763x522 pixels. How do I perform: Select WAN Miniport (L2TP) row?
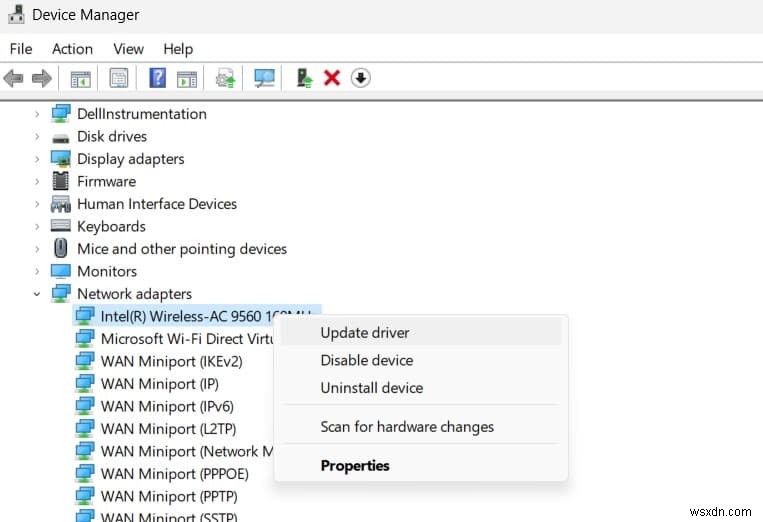156,429
